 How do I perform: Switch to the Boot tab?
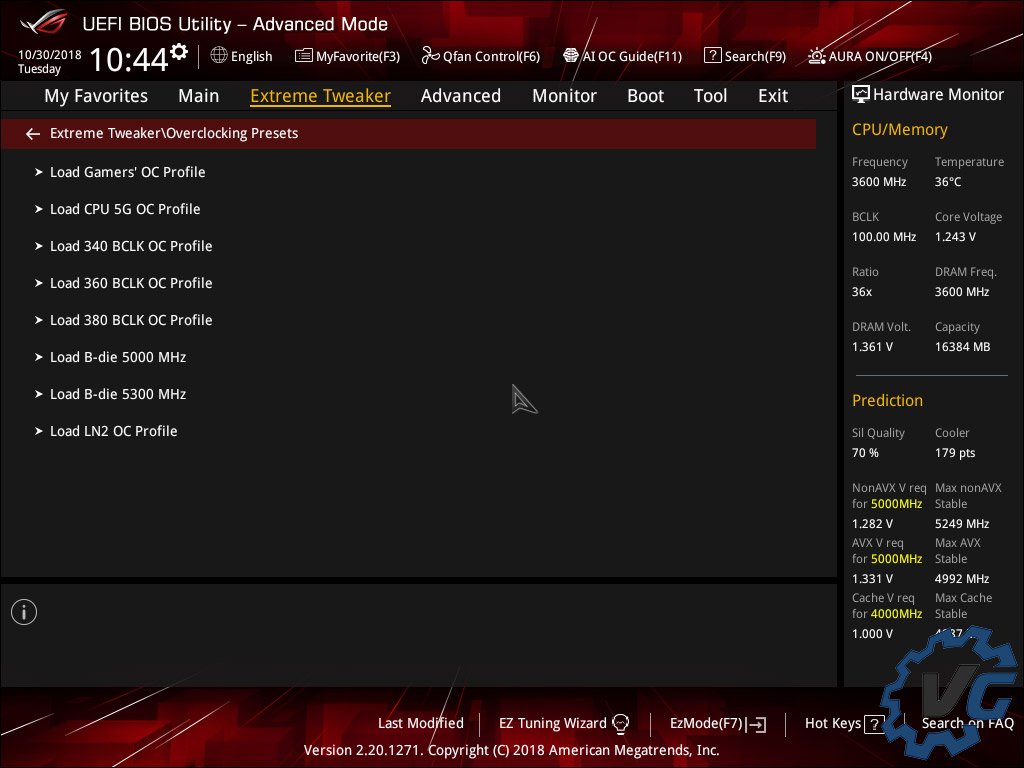coord(645,96)
